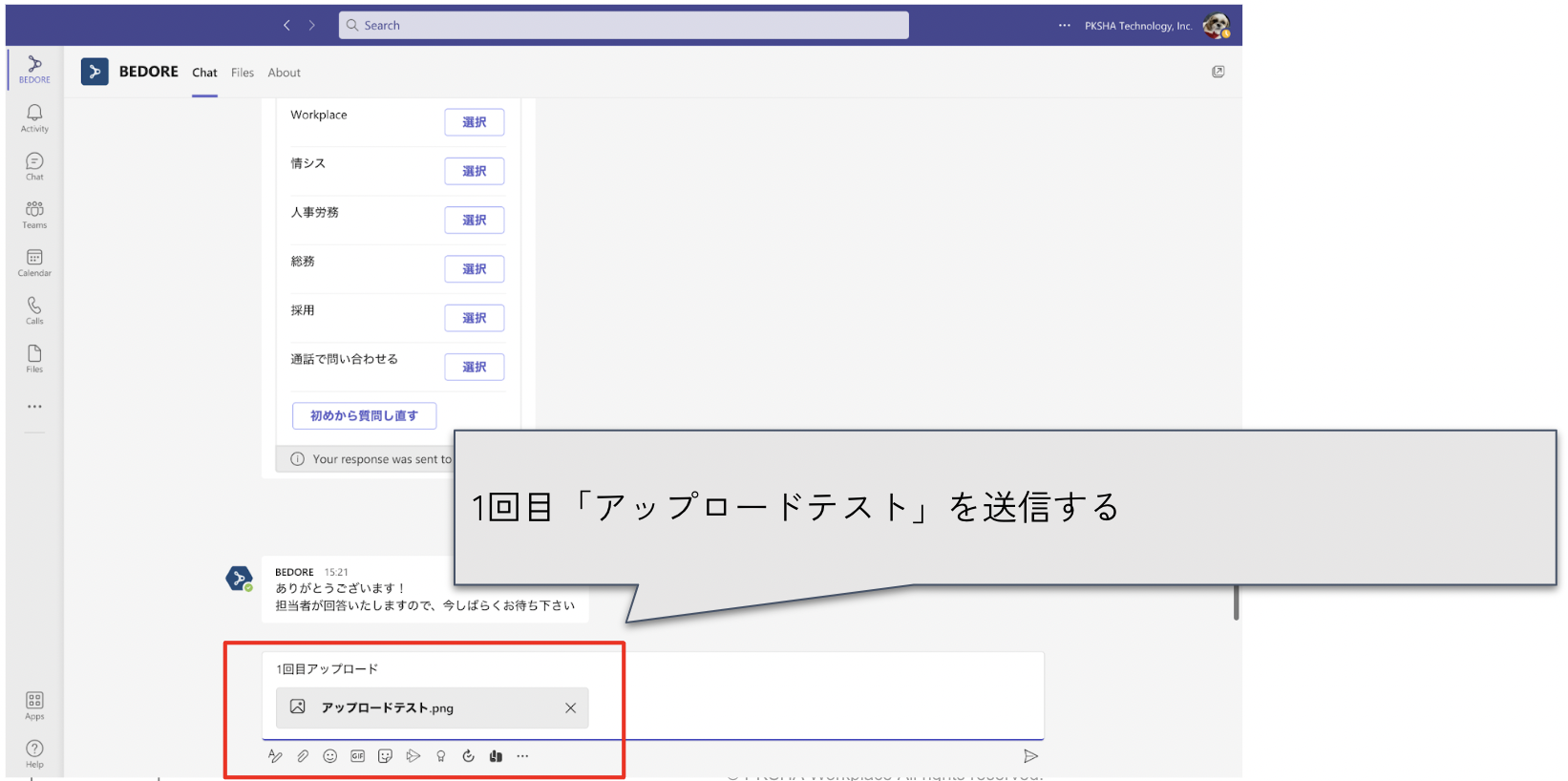The width and height of the screenshot is (1568, 781).
Task: Select the 総務 option
Action: coord(474,269)
